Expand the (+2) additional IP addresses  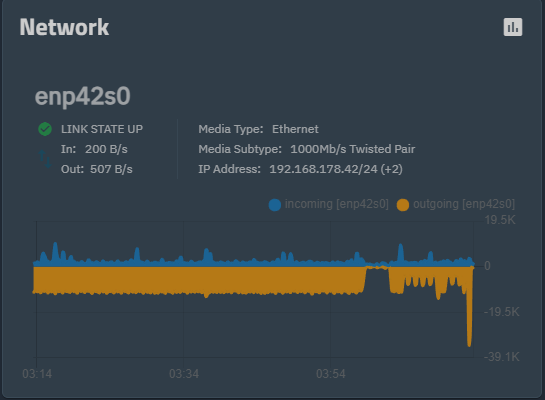[391, 169]
